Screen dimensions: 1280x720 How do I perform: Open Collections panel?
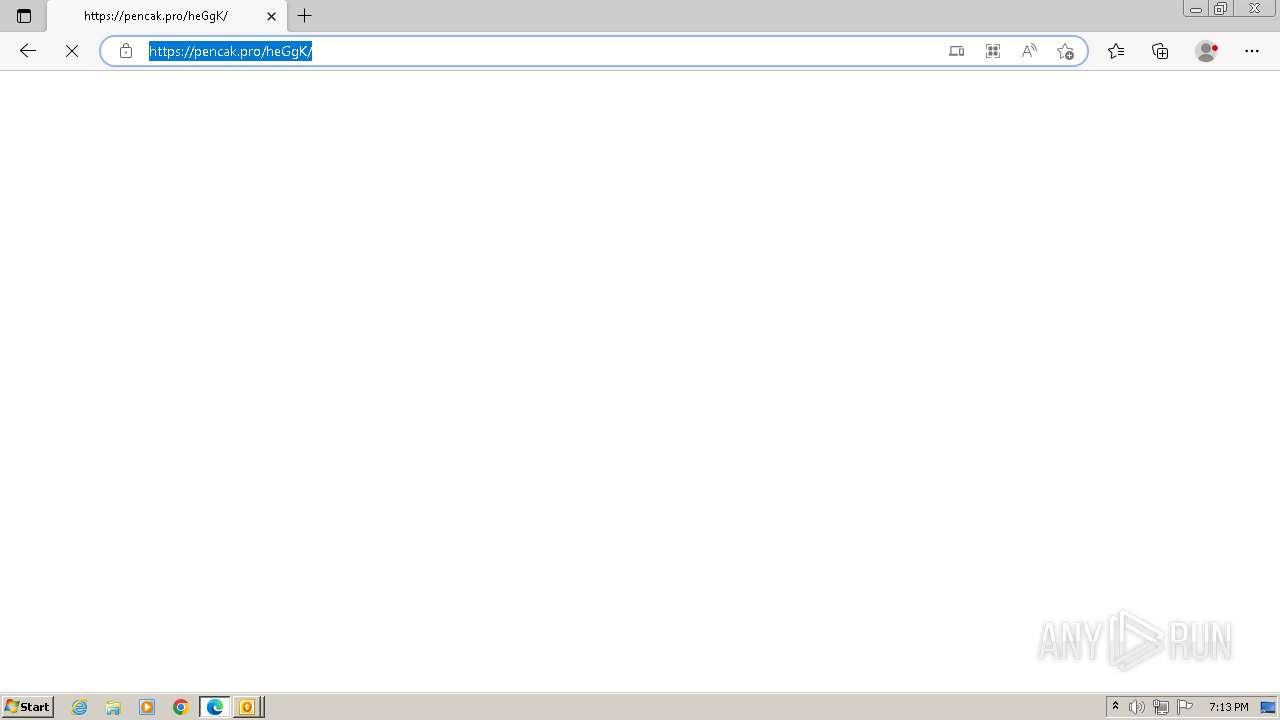[1160, 51]
